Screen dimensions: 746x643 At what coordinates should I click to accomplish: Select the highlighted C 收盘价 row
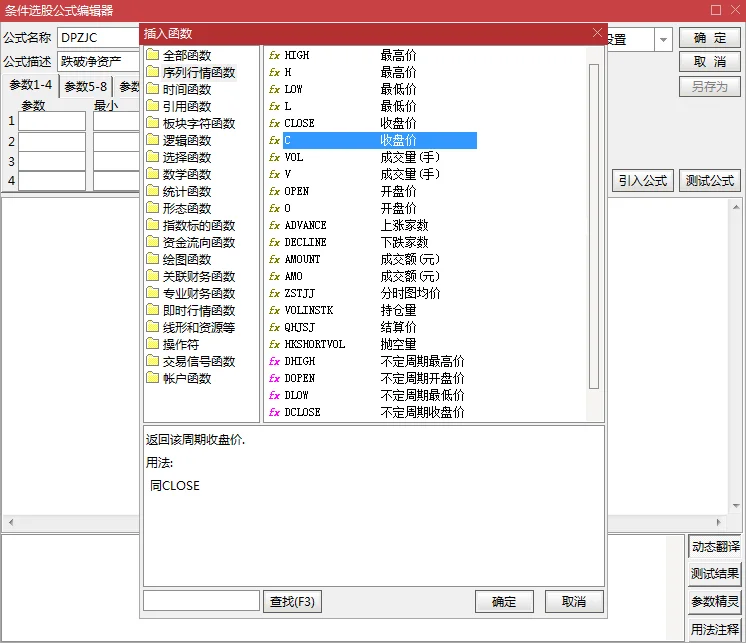pos(380,140)
